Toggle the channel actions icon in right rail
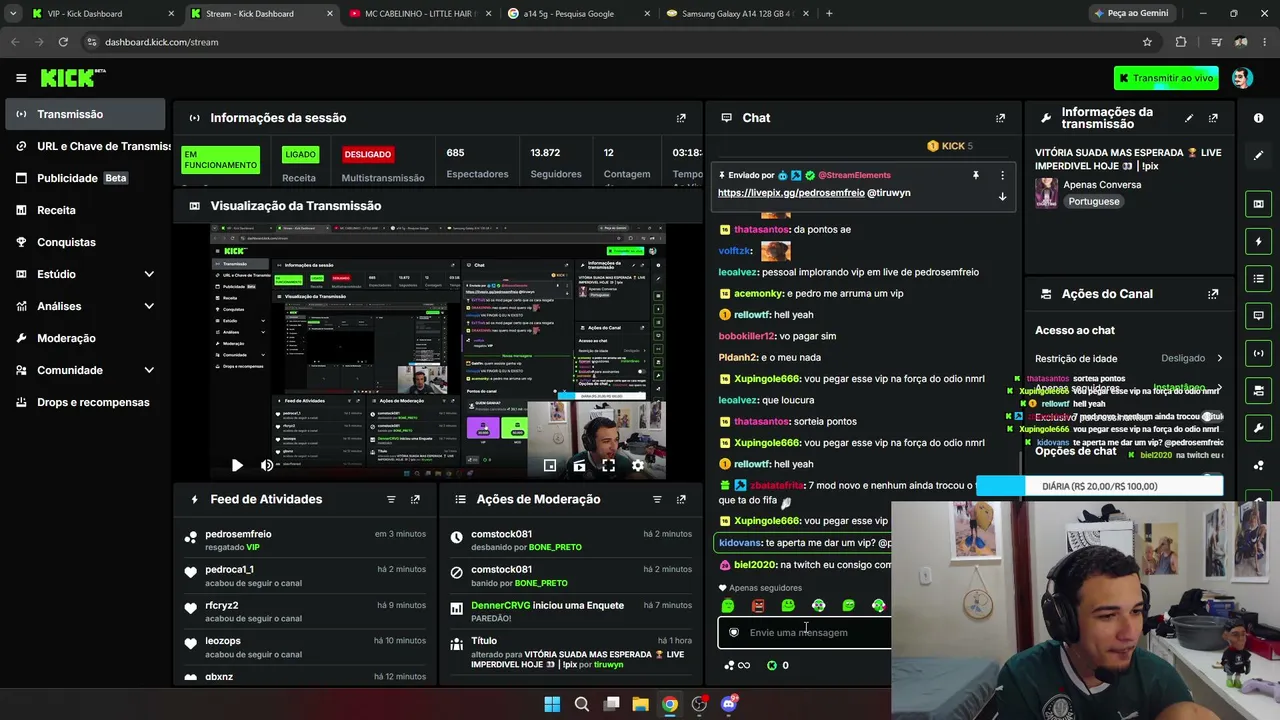The height and width of the screenshot is (720, 1280). coord(1258,390)
